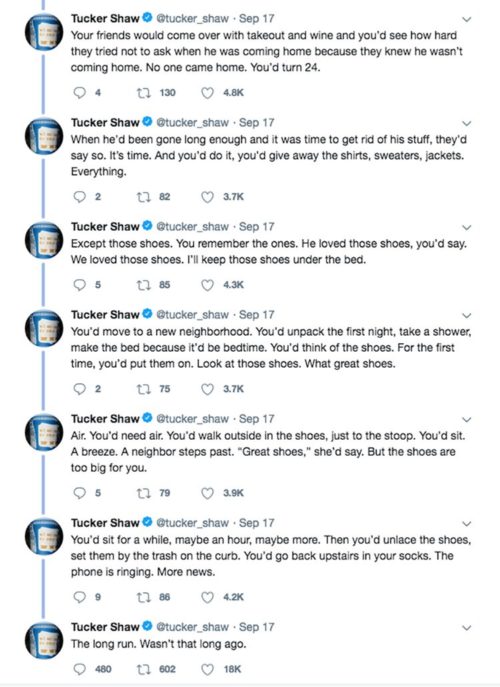Open Tucker Shaw name on the last tweet
This screenshot has height=687, width=500.
(x=105, y=627)
